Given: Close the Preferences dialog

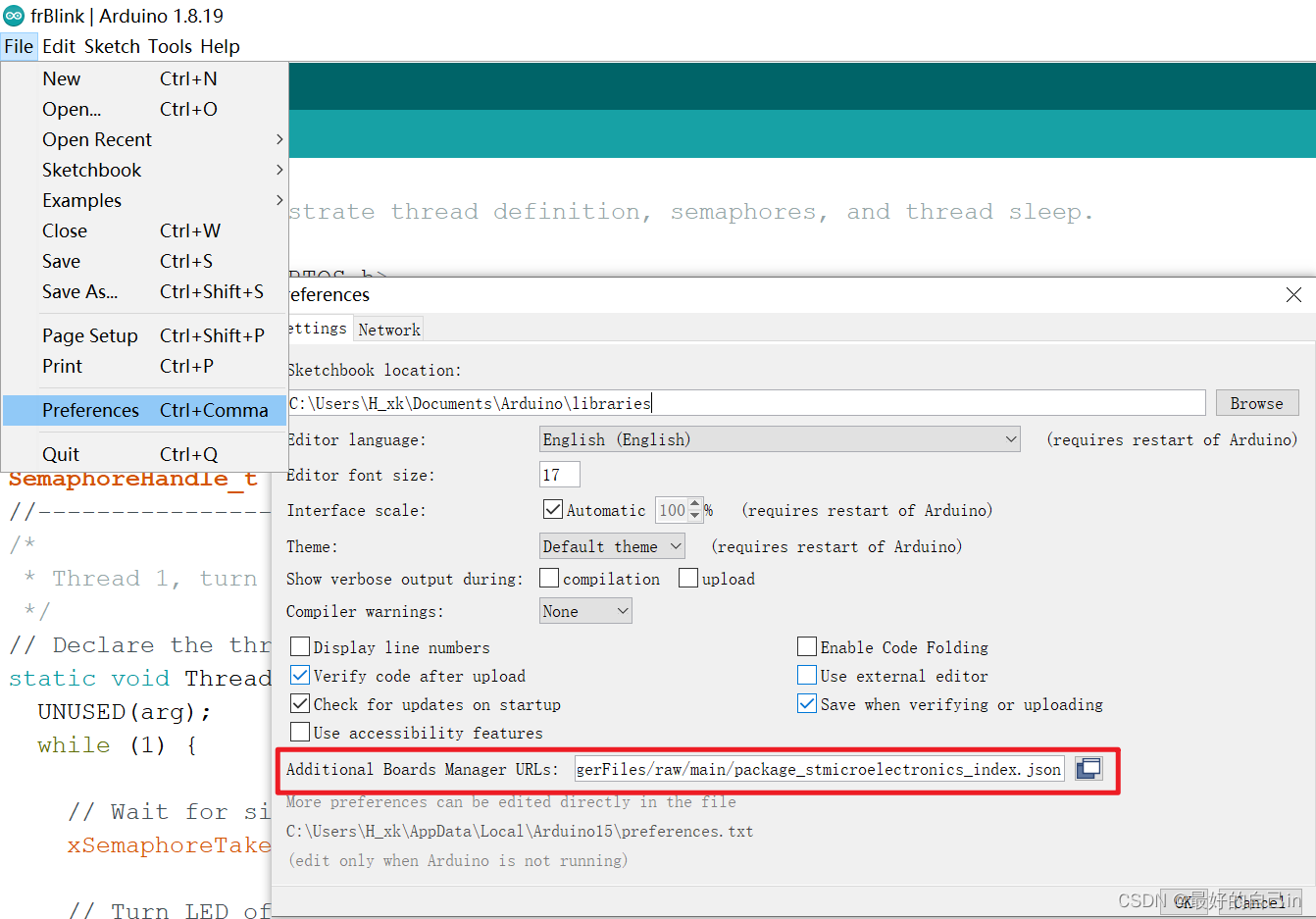Looking at the screenshot, I should [1293, 294].
